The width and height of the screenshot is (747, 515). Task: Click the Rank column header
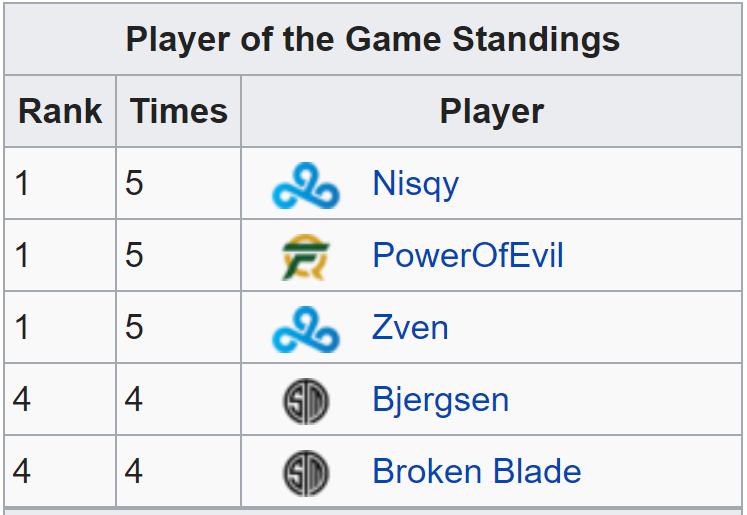click(x=60, y=111)
